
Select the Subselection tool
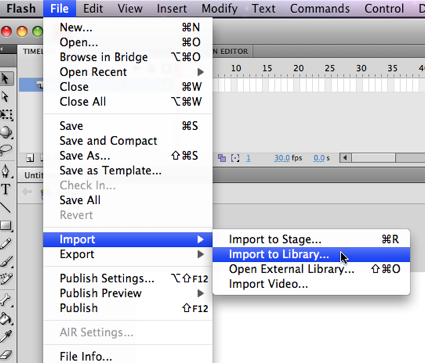[x=6, y=97]
